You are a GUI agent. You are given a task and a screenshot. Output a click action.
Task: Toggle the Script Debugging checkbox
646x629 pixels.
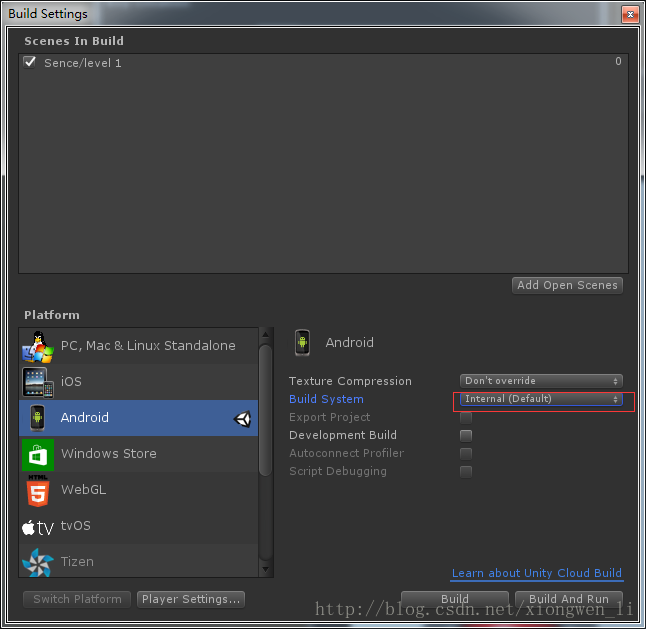(466, 472)
